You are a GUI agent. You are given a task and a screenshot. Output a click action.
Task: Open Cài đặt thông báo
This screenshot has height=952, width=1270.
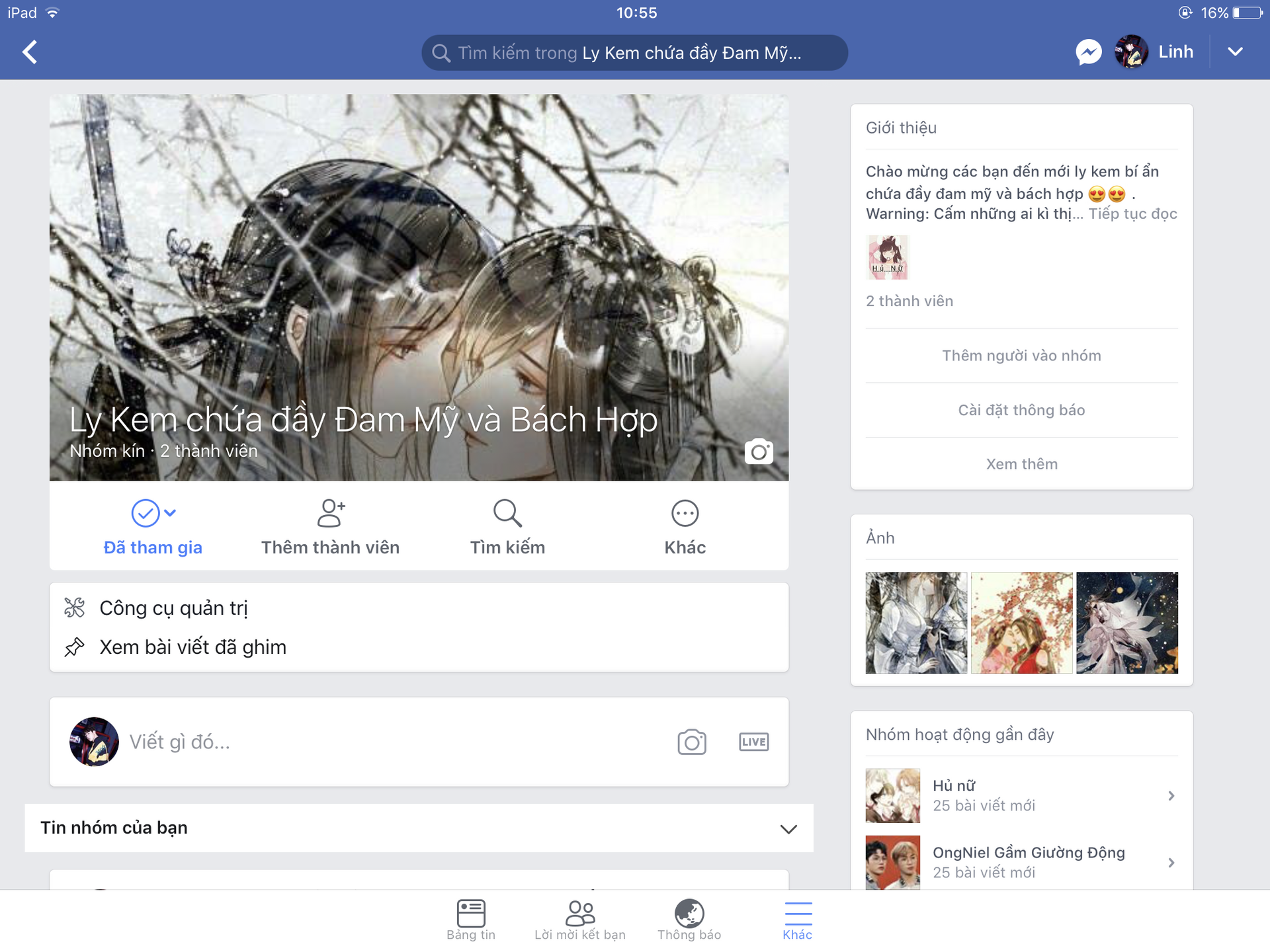(1021, 410)
